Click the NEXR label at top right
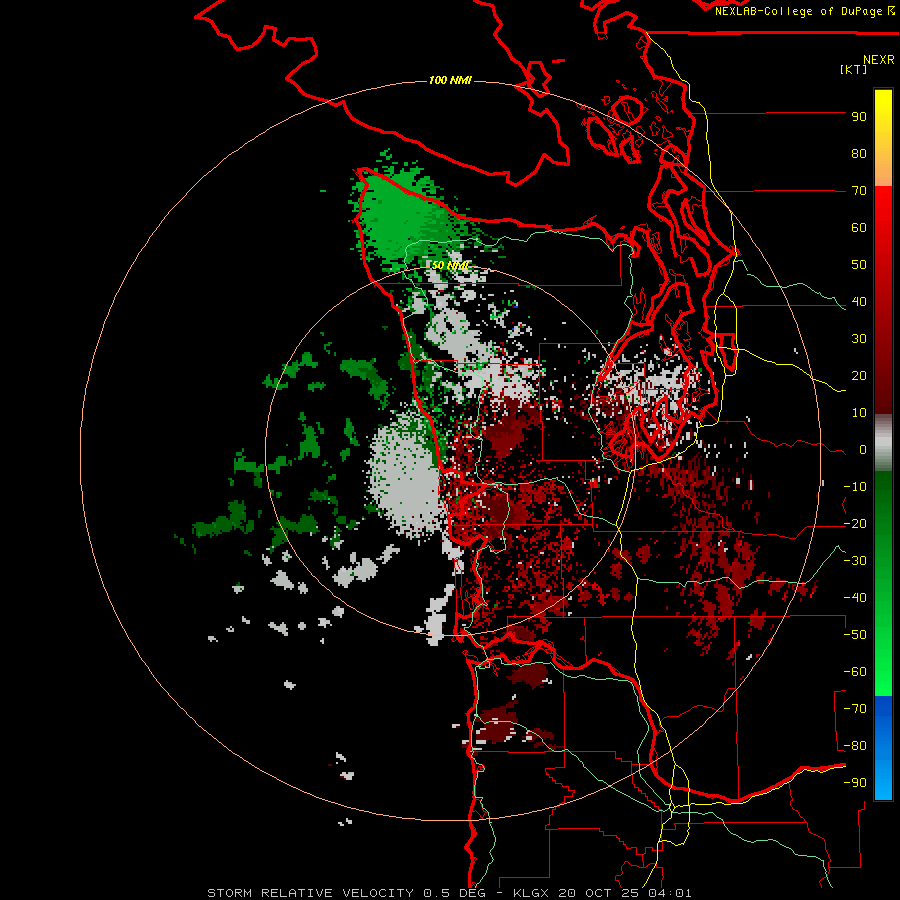 click(x=879, y=60)
